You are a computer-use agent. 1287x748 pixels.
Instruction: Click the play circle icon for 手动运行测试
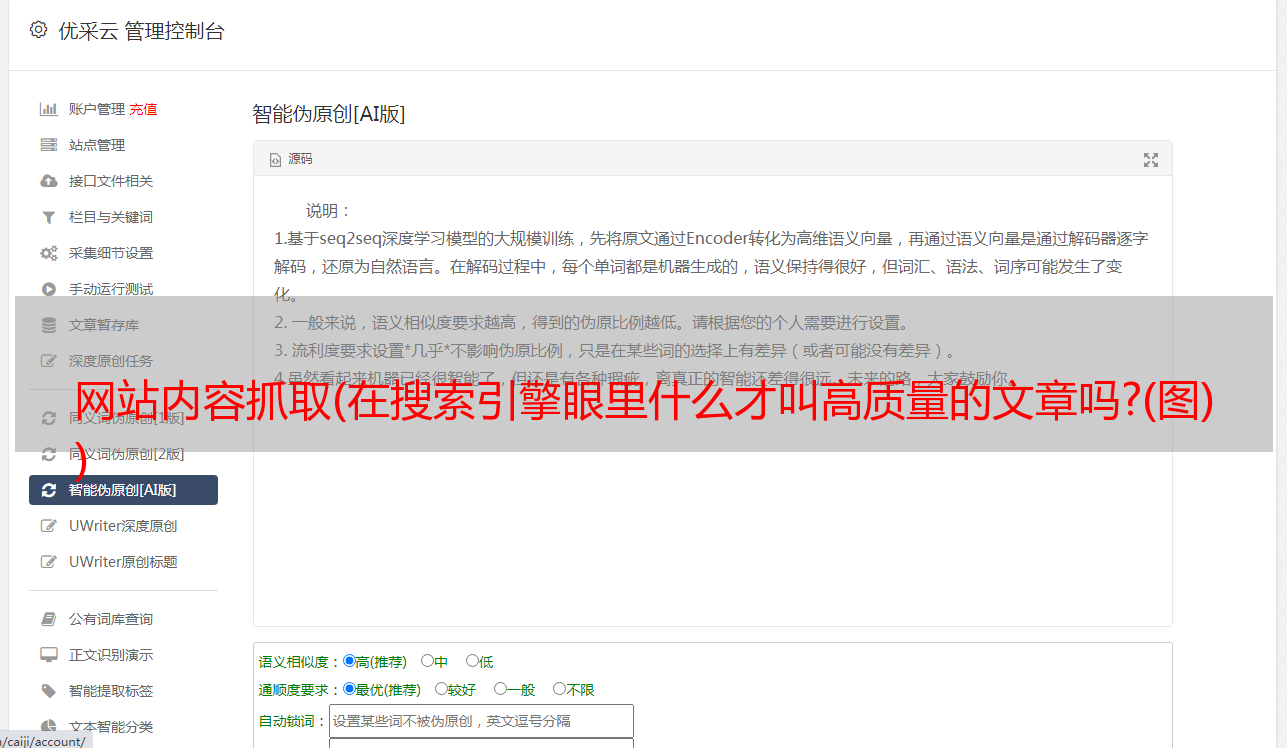48,289
